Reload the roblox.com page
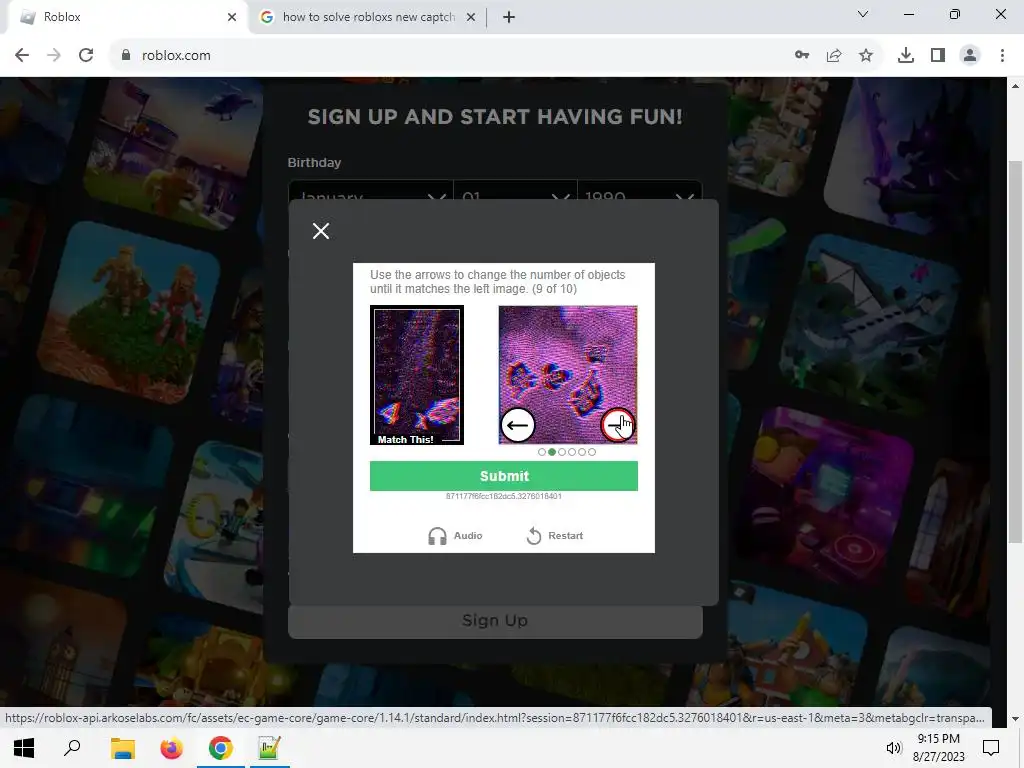1024x768 pixels. pos(86,56)
